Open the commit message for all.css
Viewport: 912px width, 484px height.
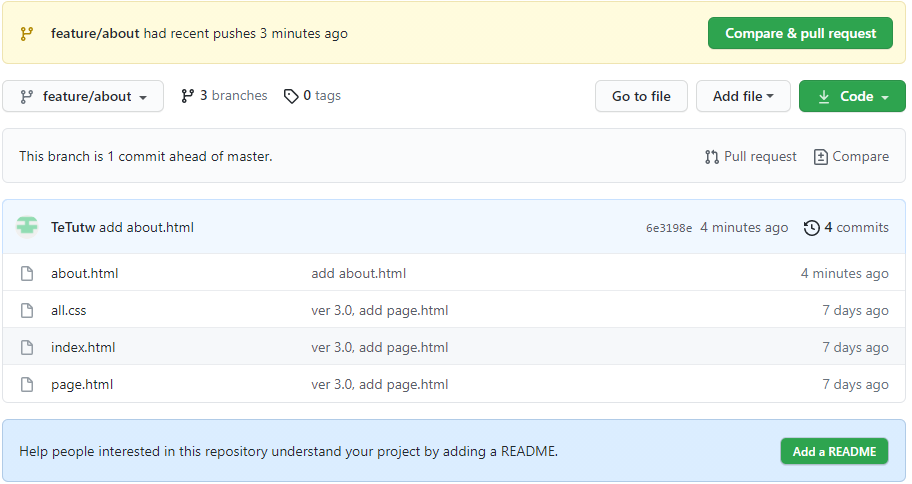point(379,310)
